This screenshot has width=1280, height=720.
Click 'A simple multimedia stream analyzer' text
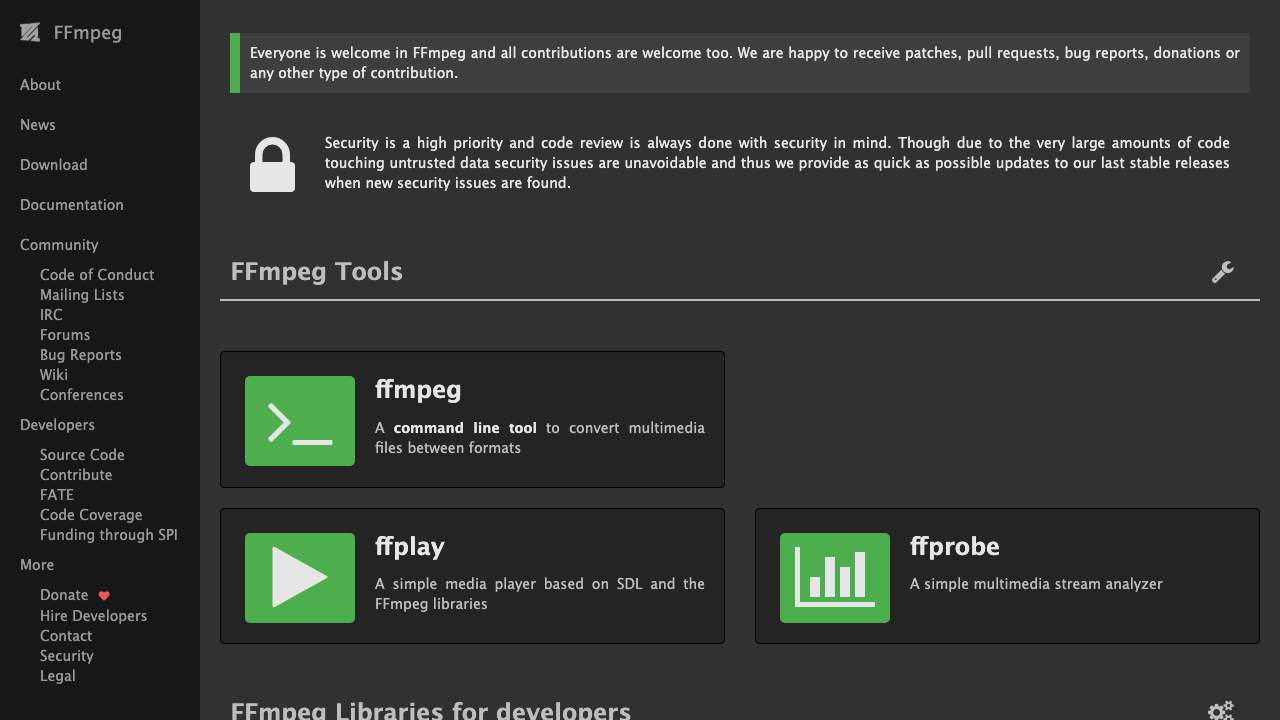click(1036, 584)
